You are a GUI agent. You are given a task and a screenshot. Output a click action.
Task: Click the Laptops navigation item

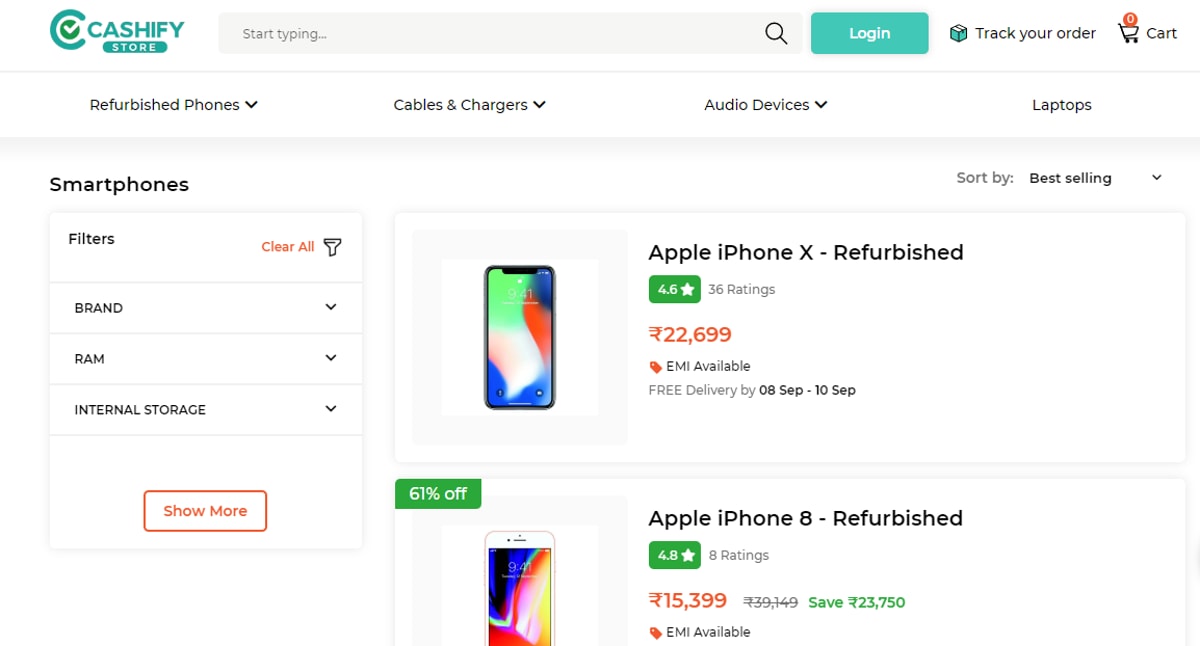[x=1061, y=104]
